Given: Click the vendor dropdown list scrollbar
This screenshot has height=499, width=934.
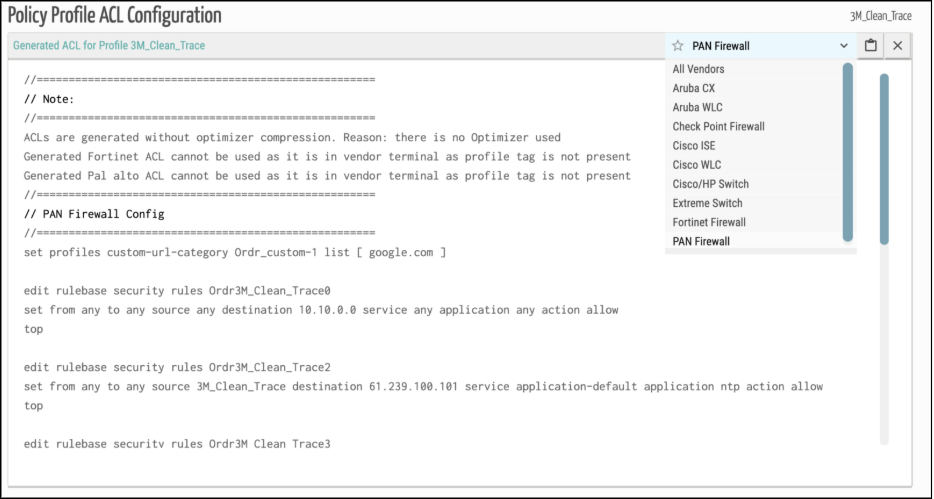Looking at the screenshot, I should click(x=848, y=150).
